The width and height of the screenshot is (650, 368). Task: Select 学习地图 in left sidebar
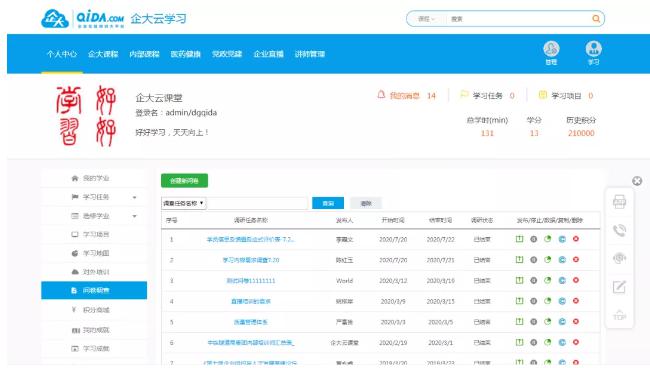[x=94, y=253]
